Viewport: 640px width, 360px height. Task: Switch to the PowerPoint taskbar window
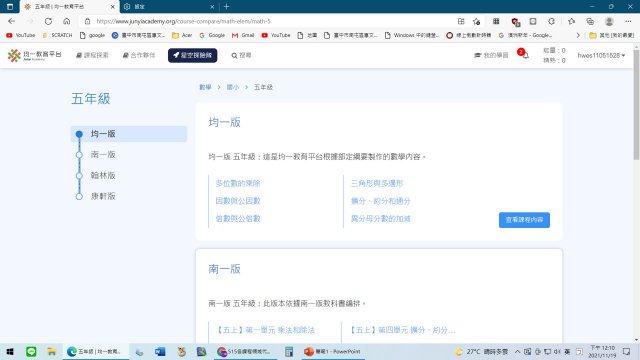tap(333, 351)
